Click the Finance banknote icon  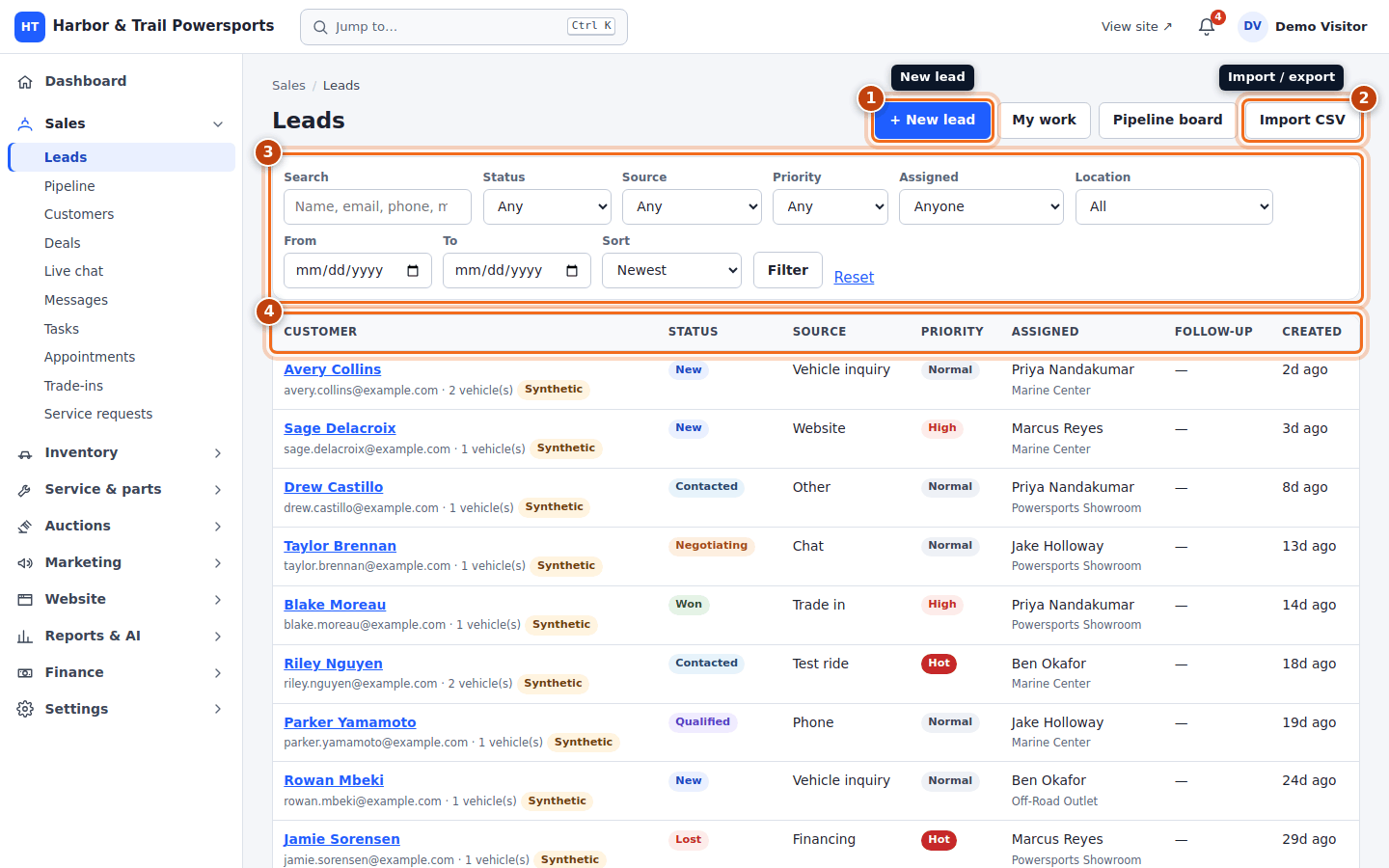coord(25,673)
